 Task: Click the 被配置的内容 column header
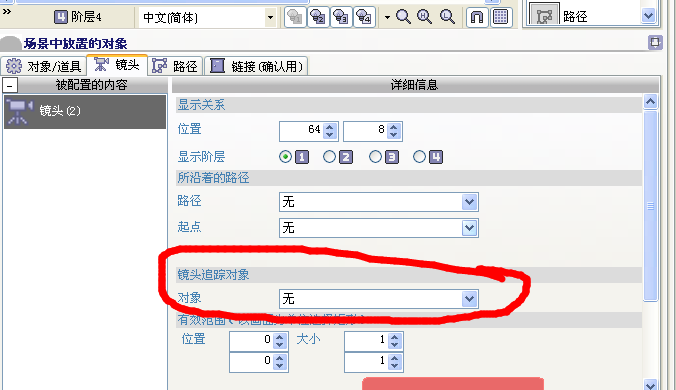tap(91, 85)
